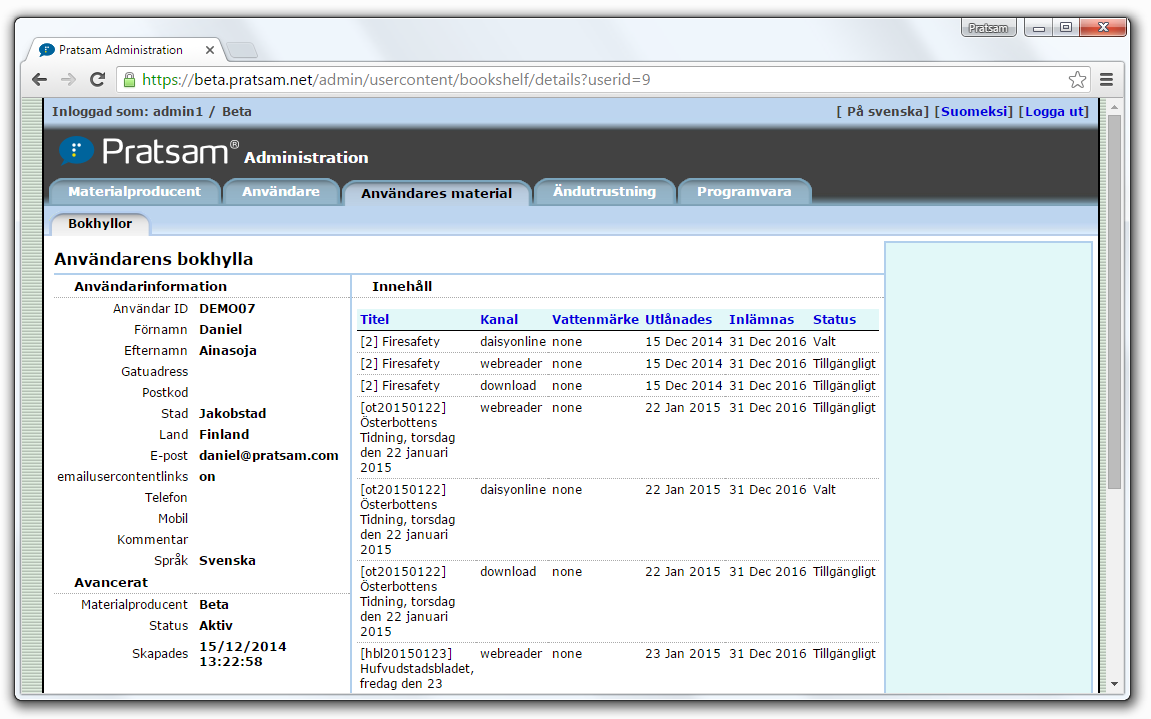The height and width of the screenshot is (719, 1151).
Task: Sort the table by the Titel column
Action: click(x=373, y=319)
